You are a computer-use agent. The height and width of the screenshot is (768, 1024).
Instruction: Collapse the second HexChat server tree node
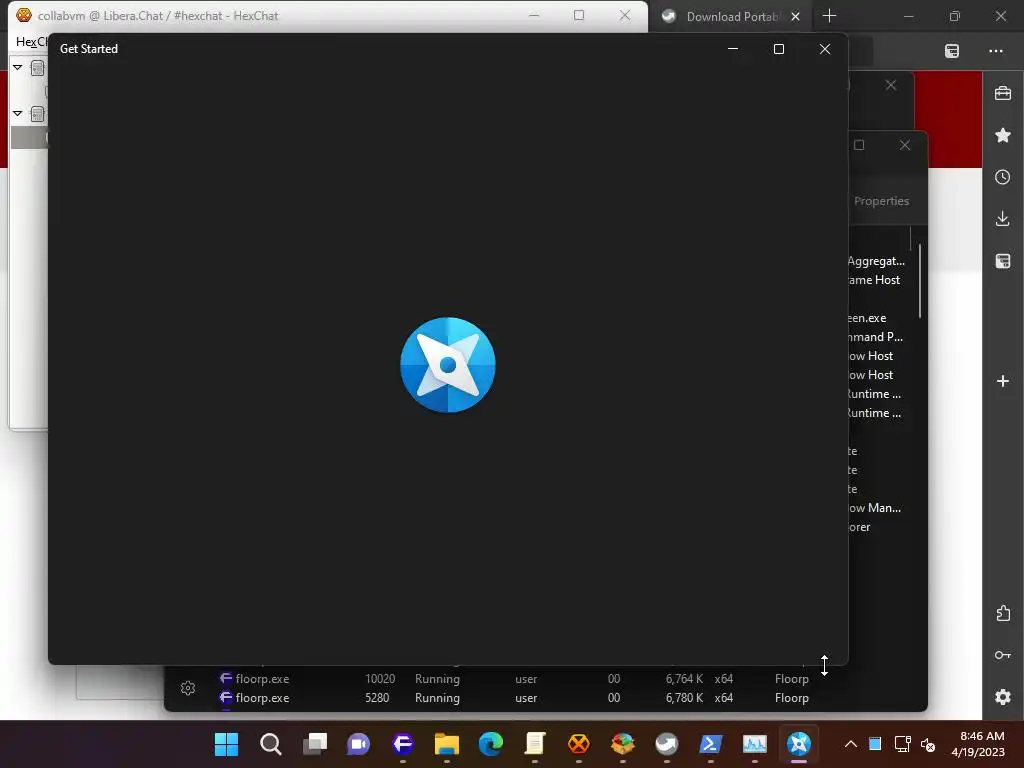click(x=18, y=113)
